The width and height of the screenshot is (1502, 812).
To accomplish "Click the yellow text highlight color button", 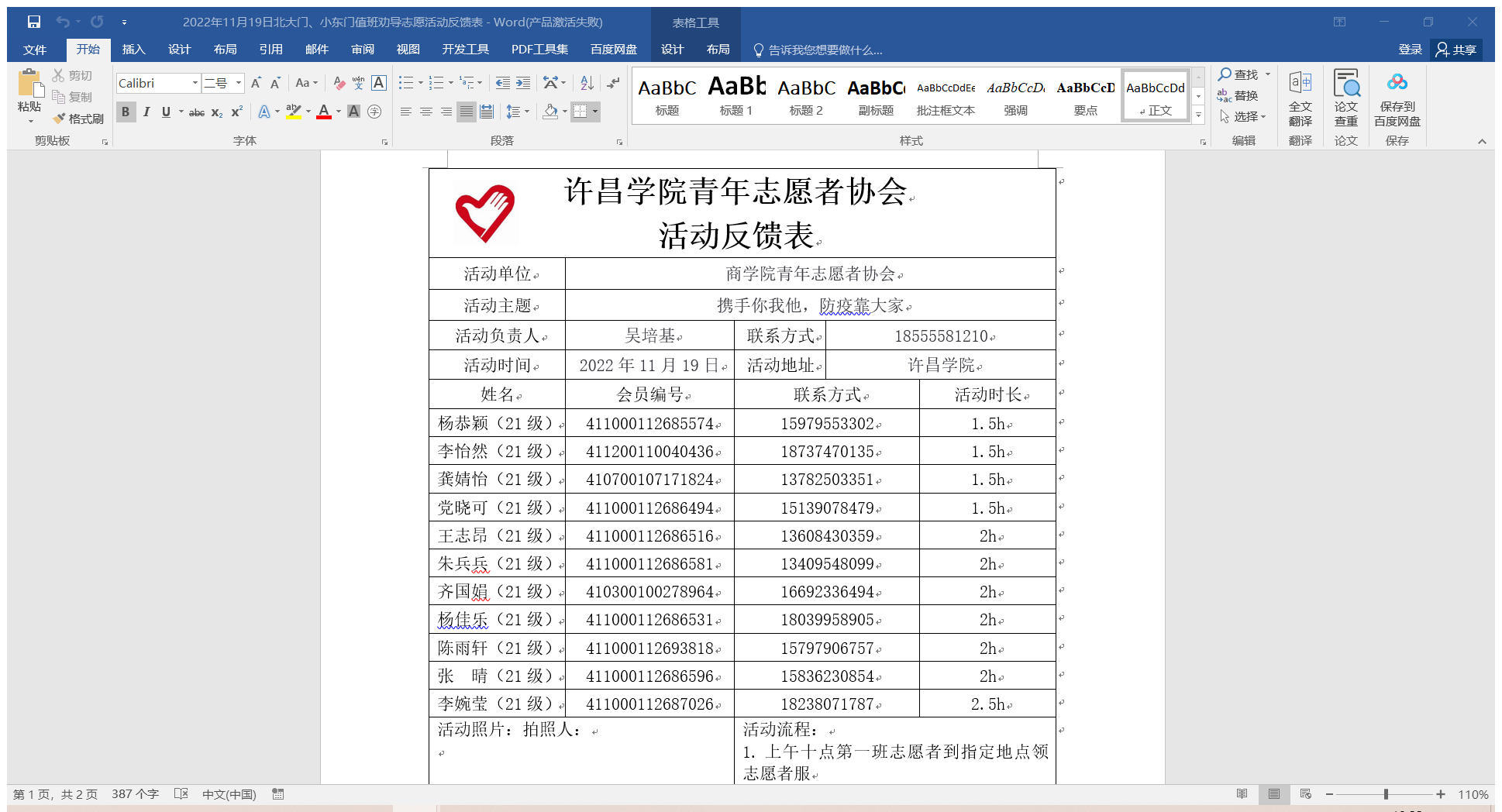I will [293, 112].
